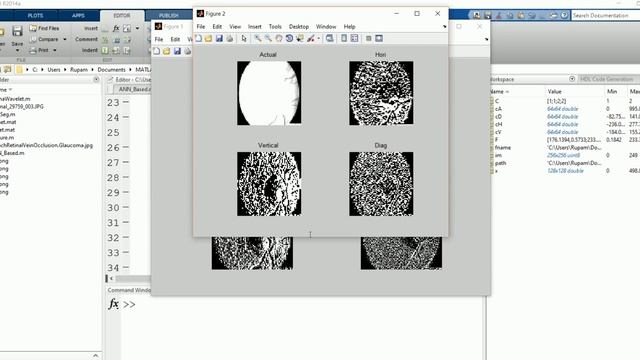Open Tools menu in Figure 2
This screenshot has height=360, width=640.
(x=275, y=27)
